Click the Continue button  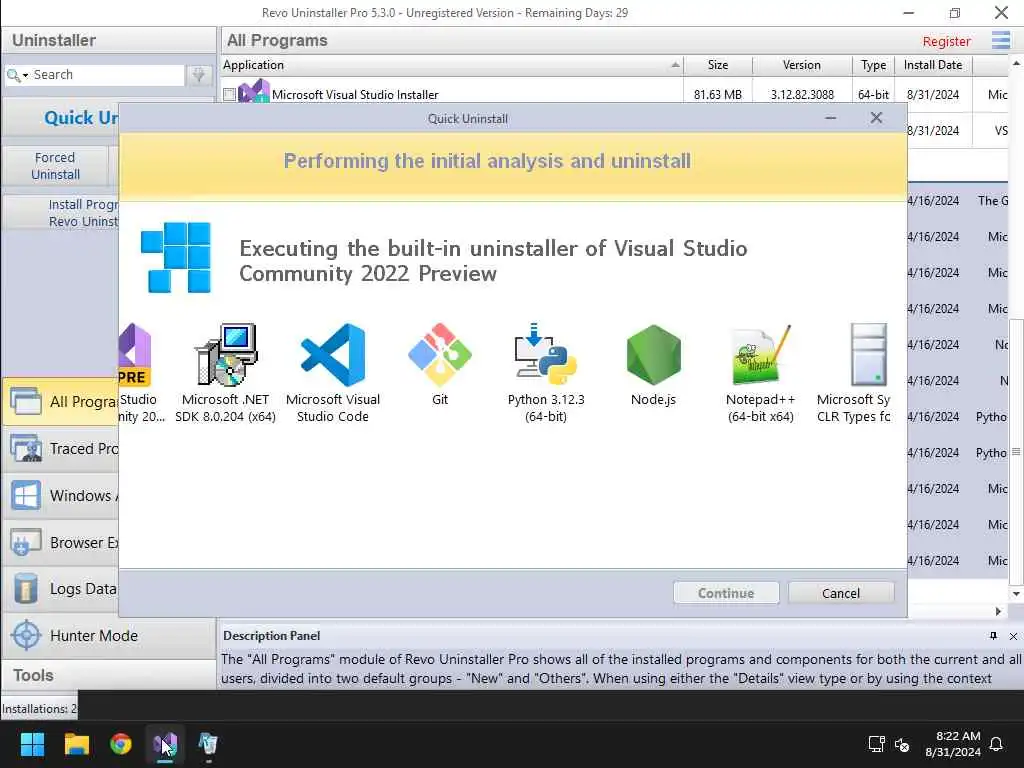[726, 593]
